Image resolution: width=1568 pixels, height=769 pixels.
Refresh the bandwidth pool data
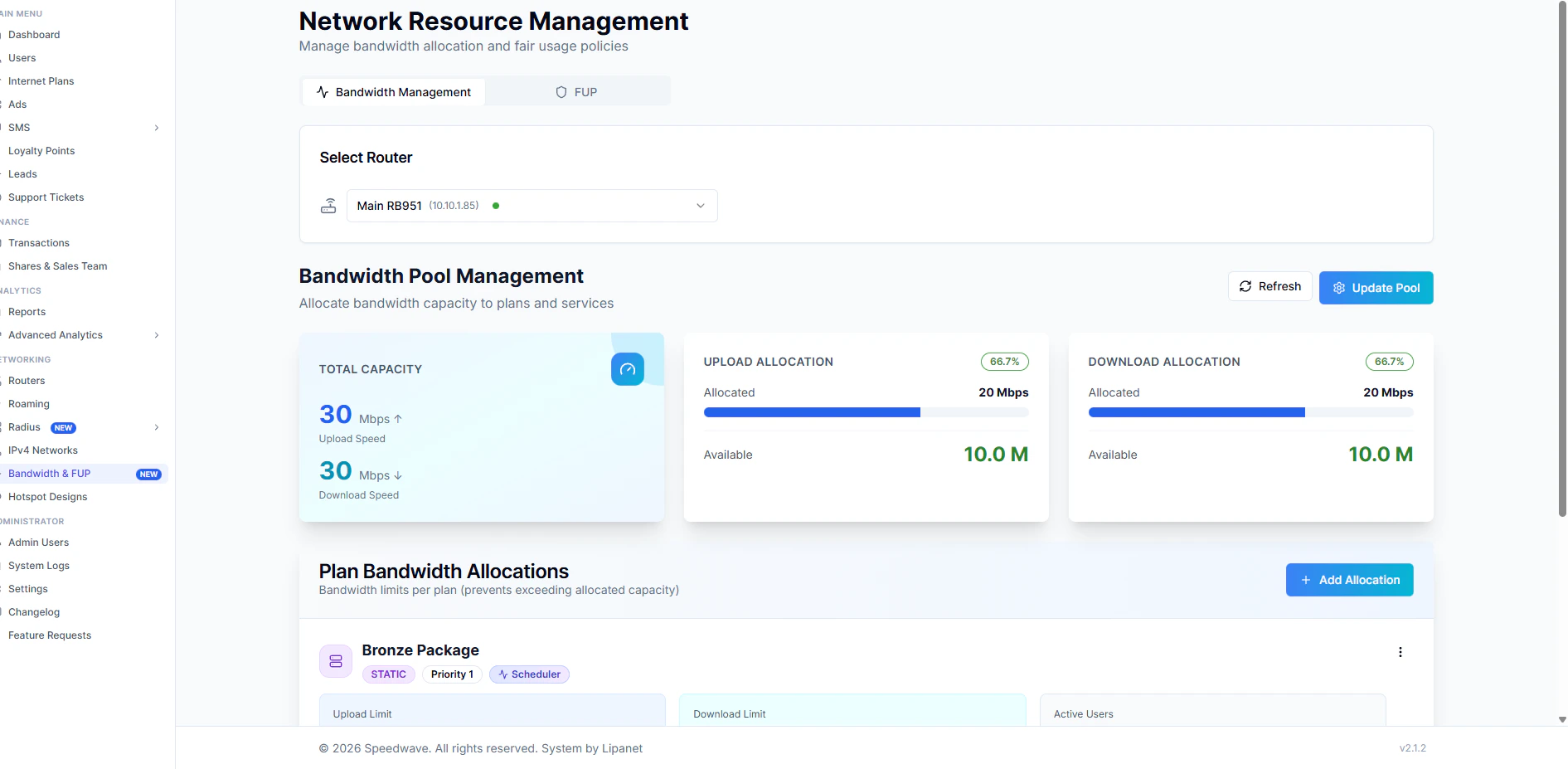click(1269, 286)
